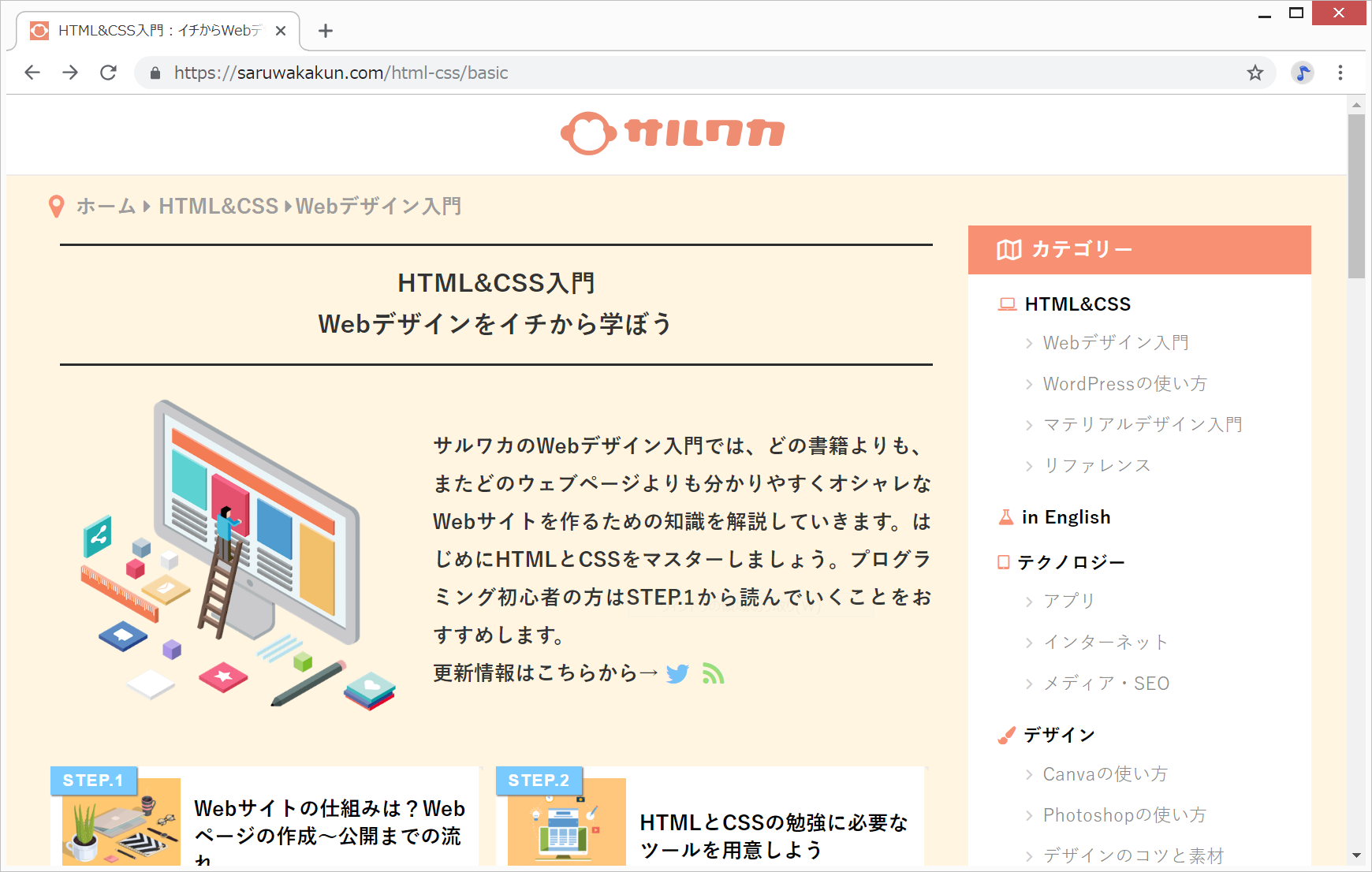Select the in English sidebar item

(x=1066, y=517)
